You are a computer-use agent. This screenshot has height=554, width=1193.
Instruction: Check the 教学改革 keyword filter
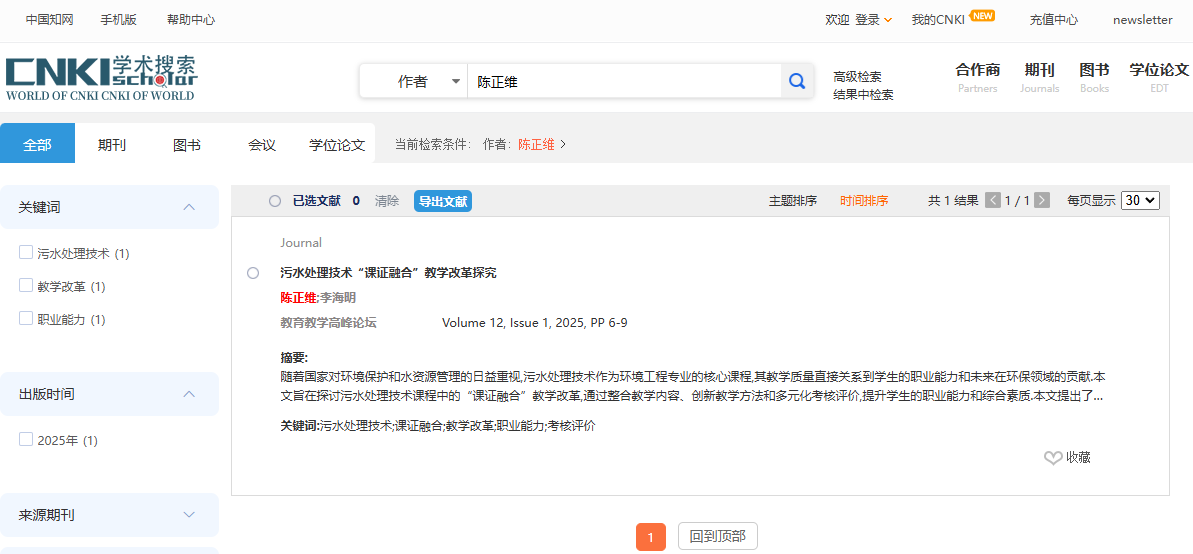[x=26, y=286]
